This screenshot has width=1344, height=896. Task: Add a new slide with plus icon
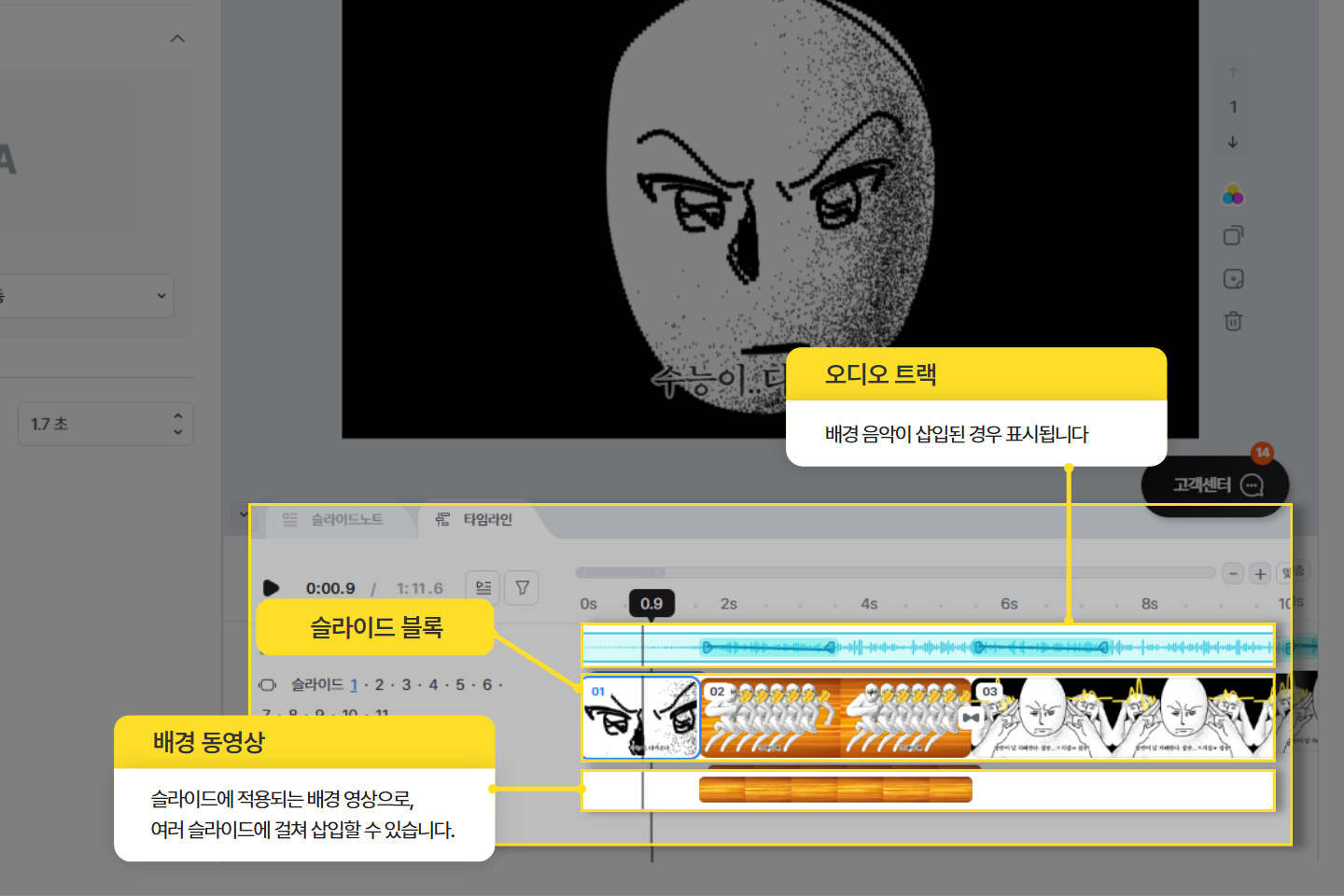1233,279
